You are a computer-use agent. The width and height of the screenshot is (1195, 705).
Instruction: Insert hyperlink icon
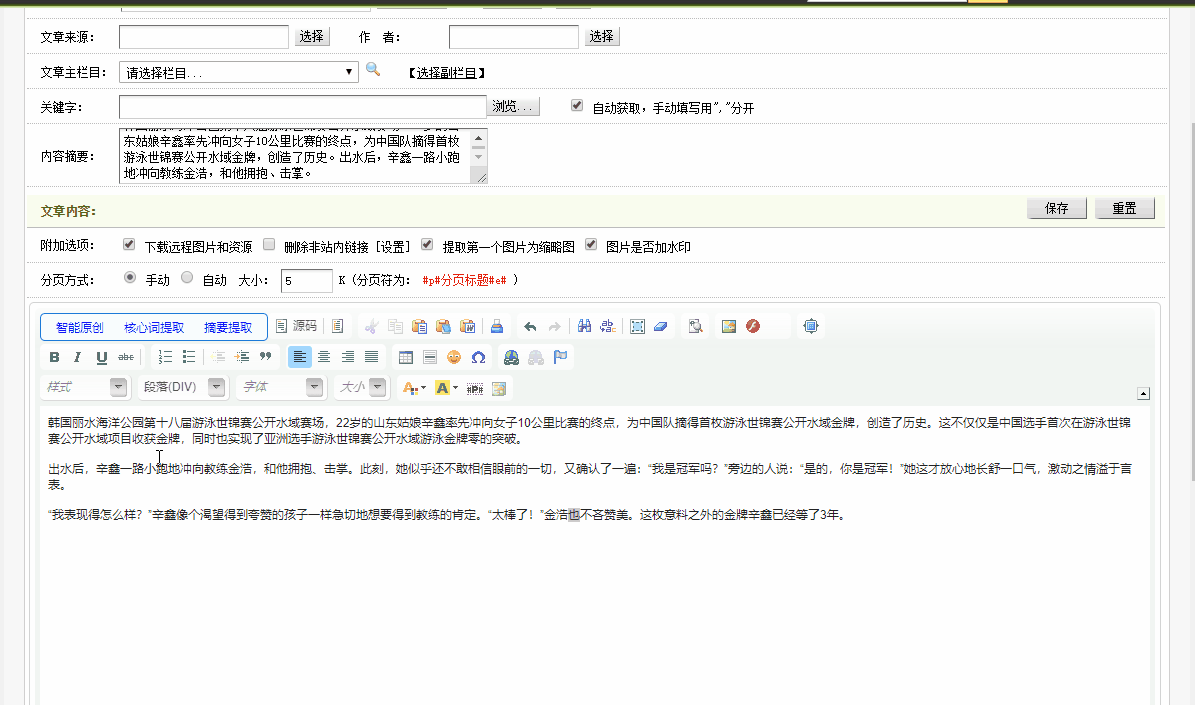(x=511, y=357)
